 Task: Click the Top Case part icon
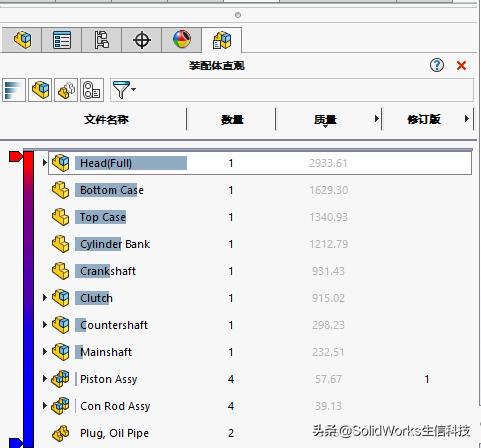click(x=61, y=217)
